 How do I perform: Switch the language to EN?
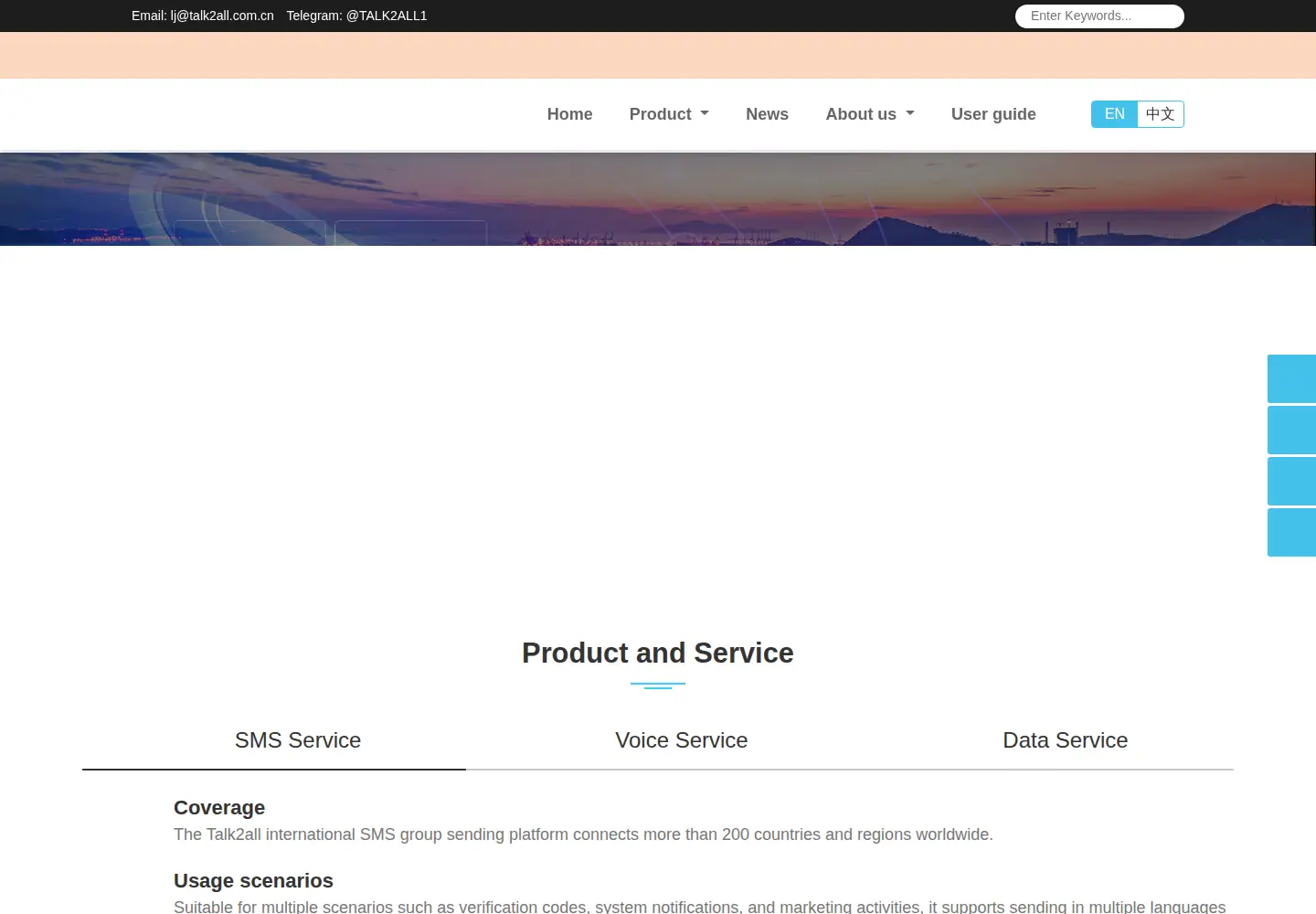coord(1114,114)
